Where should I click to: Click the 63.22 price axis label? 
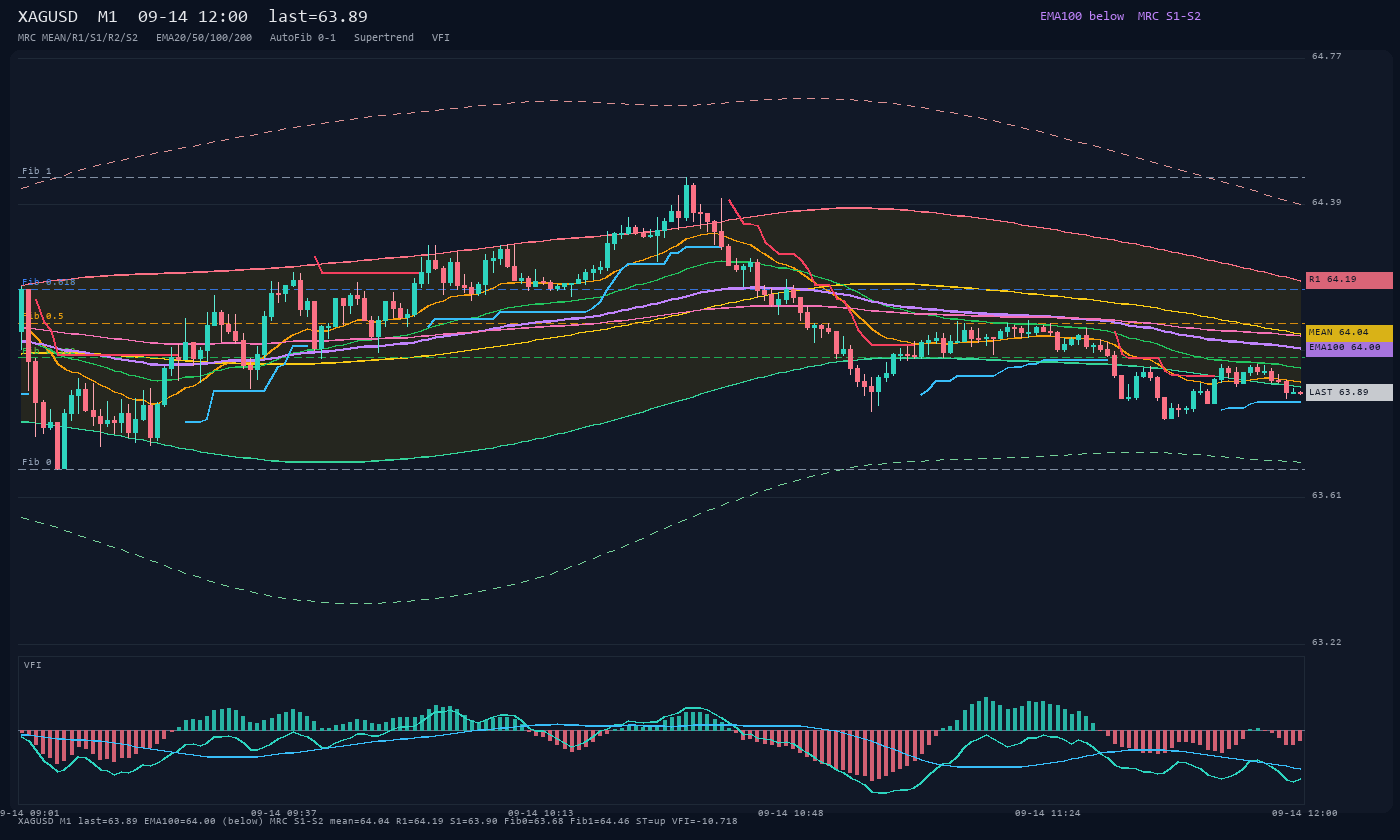1327,642
